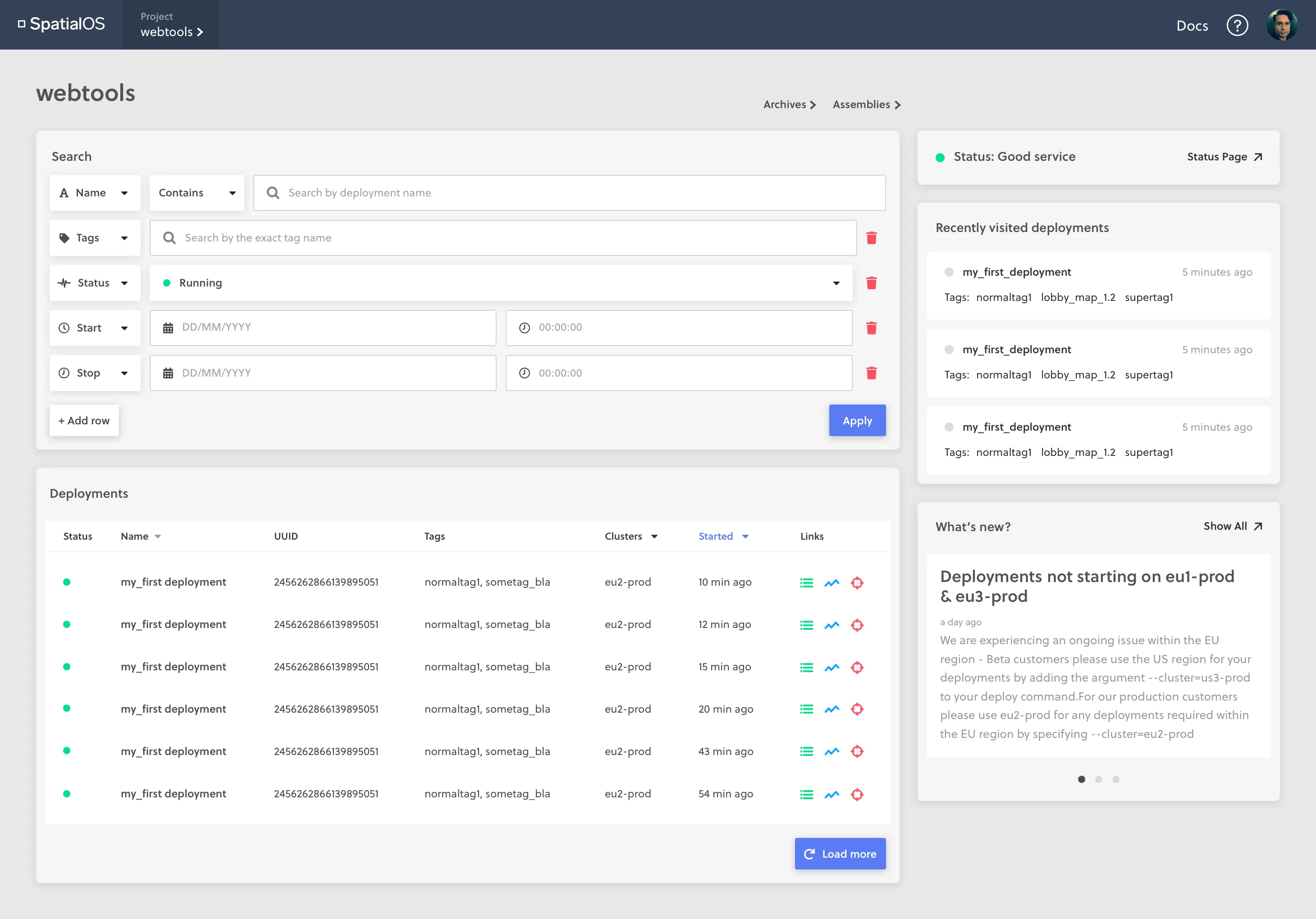1316x919 pixels.
Task: Delete the Stop date filter row
Action: tap(871, 373)
